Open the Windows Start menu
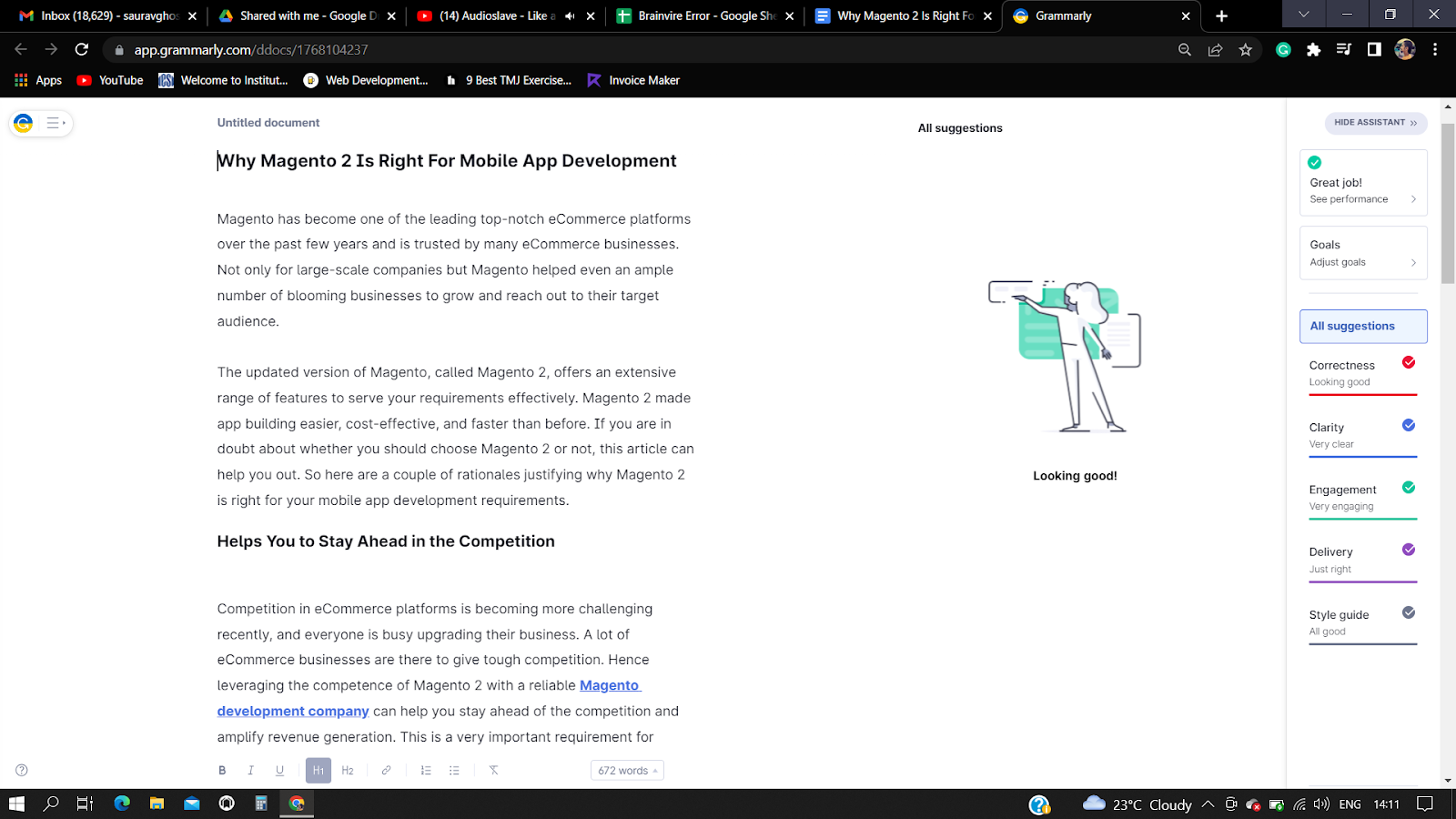The height and width of the screenshot is (819, 1456). (x=16, y=804)
